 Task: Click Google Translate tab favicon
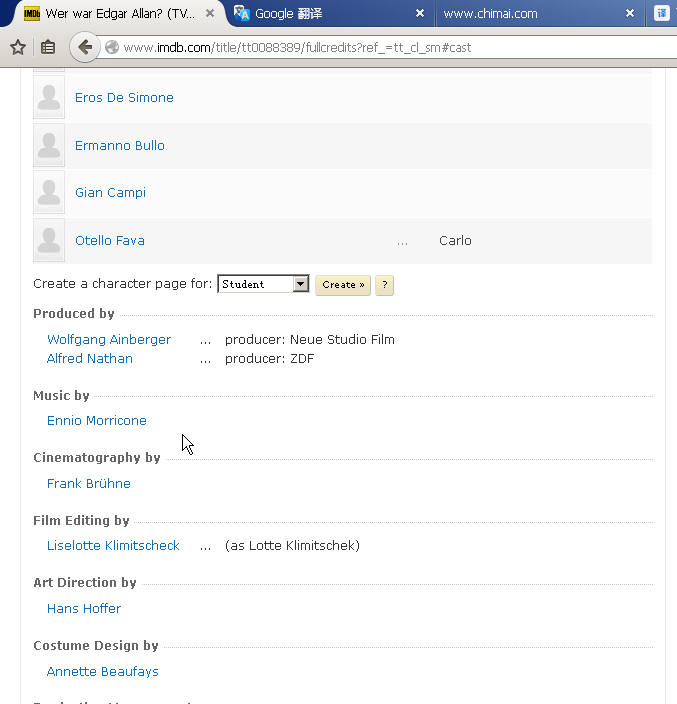[x=242, y=13]
